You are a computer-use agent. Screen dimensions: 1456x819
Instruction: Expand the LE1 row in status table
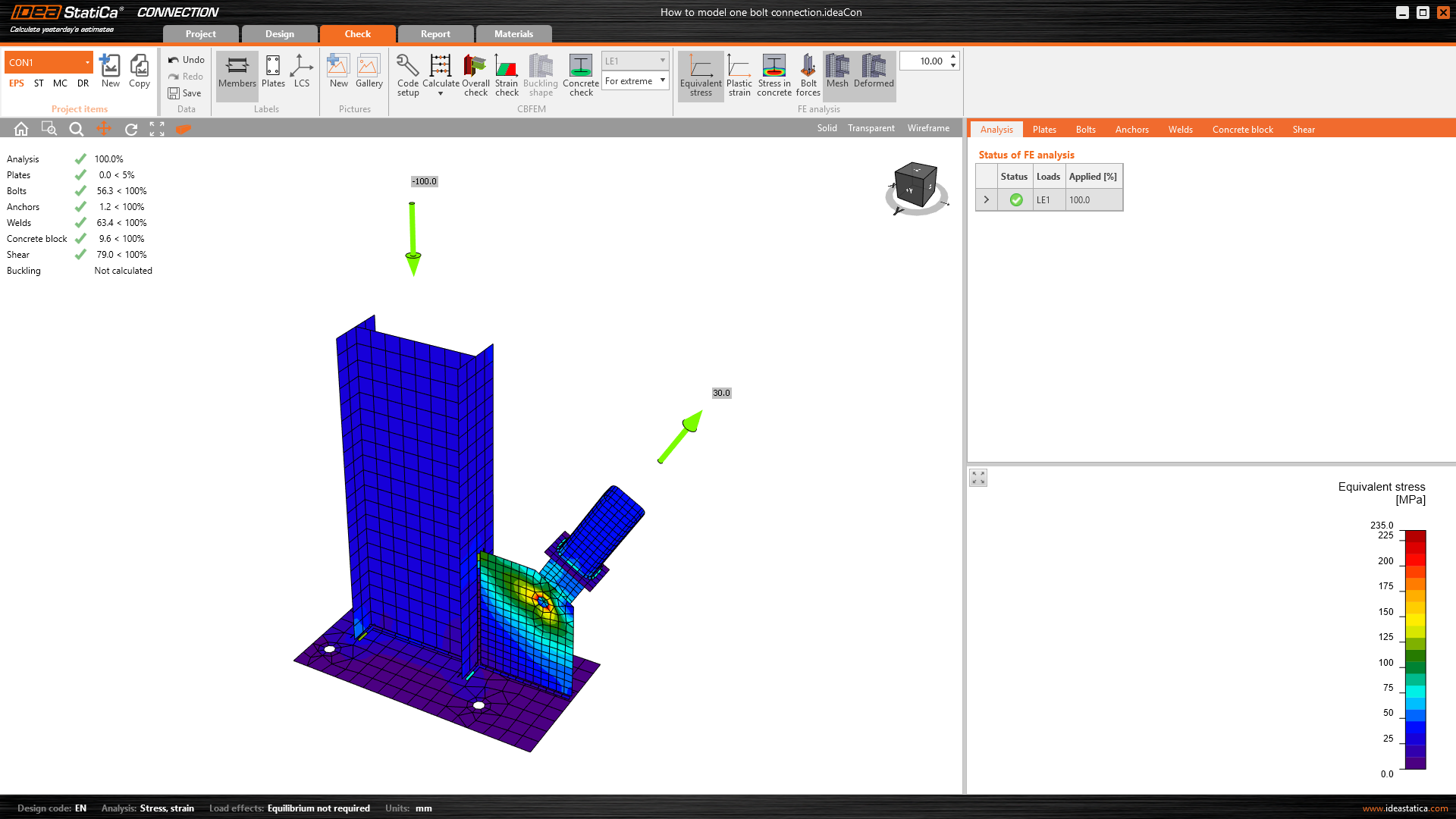(986, 200)
